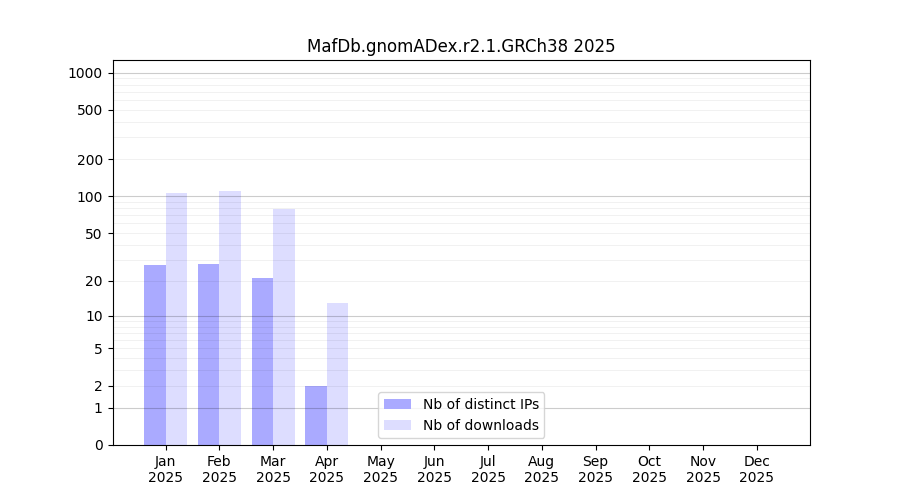Click the January downloads bar

tap(177, 320)
